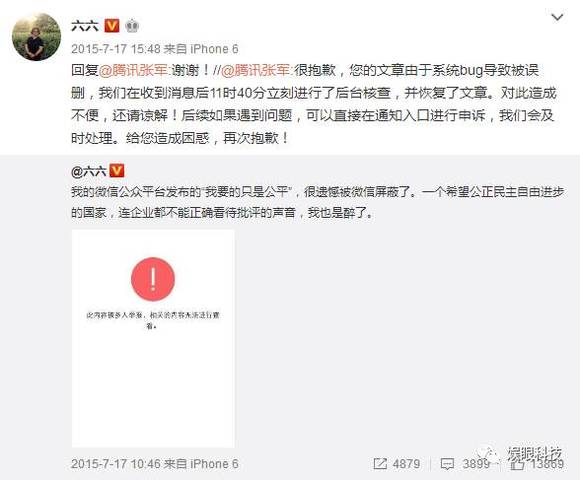Click the 六六 profile avatar photo
Image resolution: width=580 pixels, height=480 pixels.
36,37
